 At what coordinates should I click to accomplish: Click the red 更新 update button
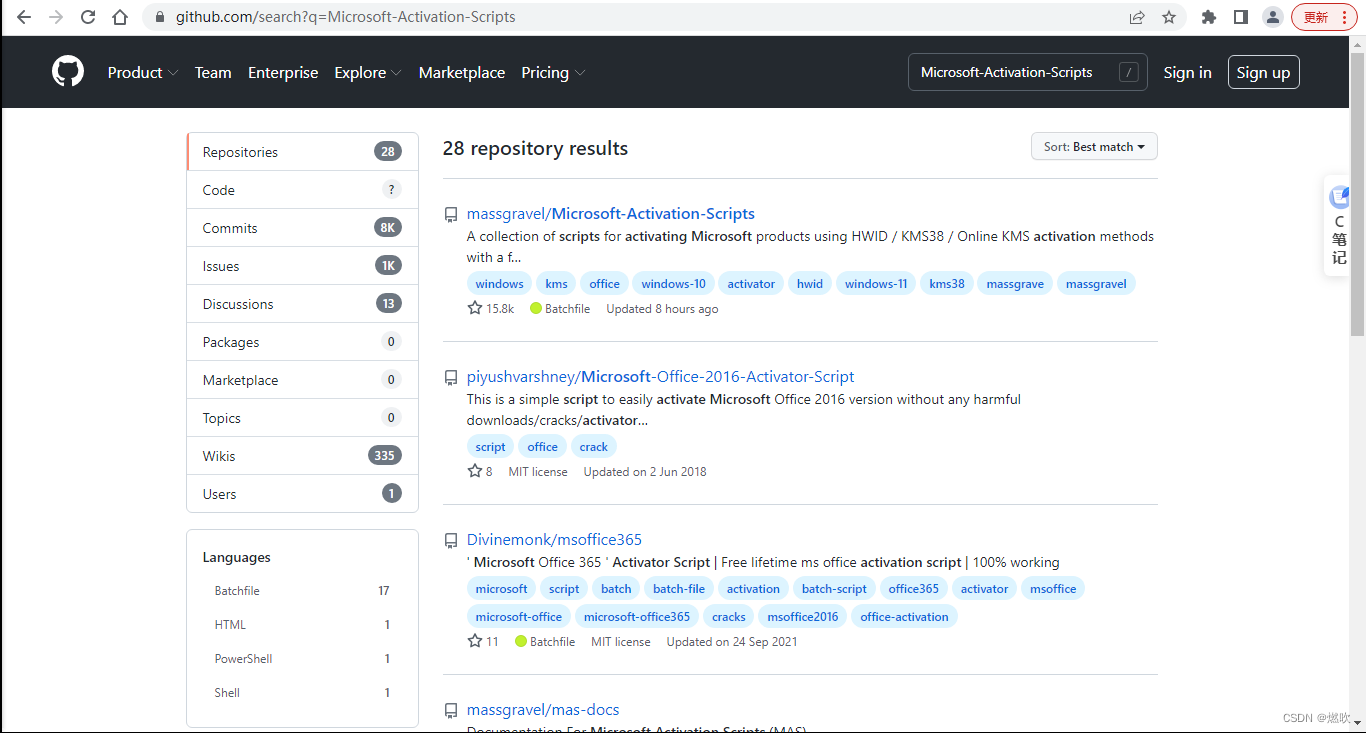click(x=1322, y=17)
